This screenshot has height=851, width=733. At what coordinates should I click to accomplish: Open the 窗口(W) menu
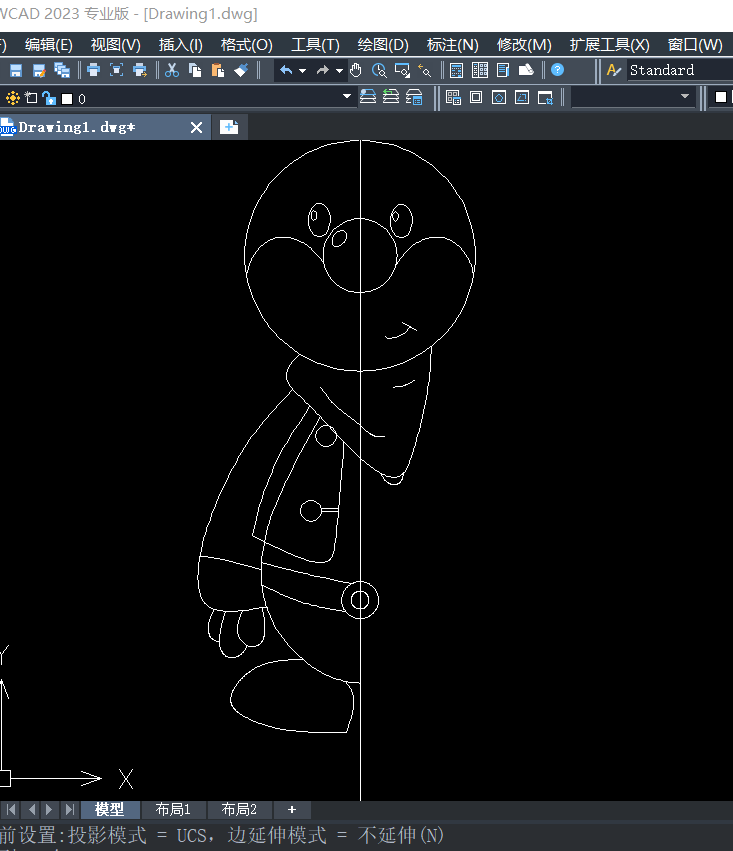695,45
